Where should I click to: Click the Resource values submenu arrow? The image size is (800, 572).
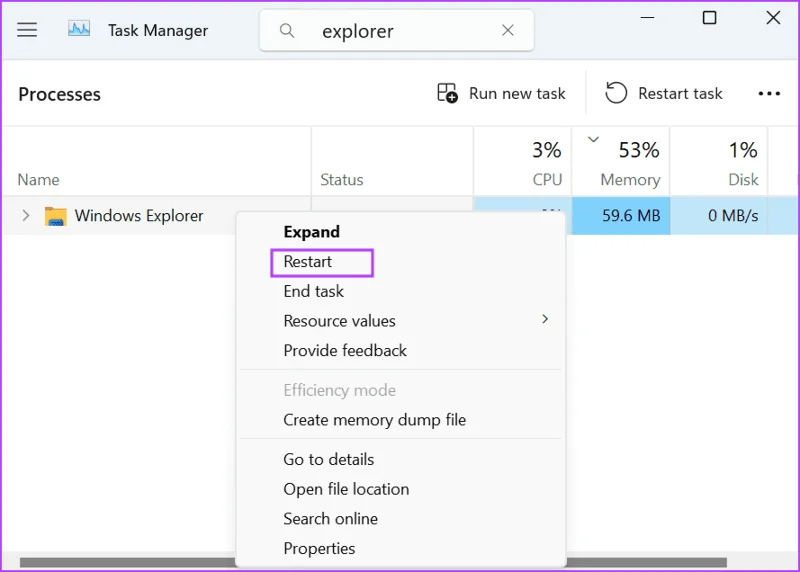tap(545, 319)
